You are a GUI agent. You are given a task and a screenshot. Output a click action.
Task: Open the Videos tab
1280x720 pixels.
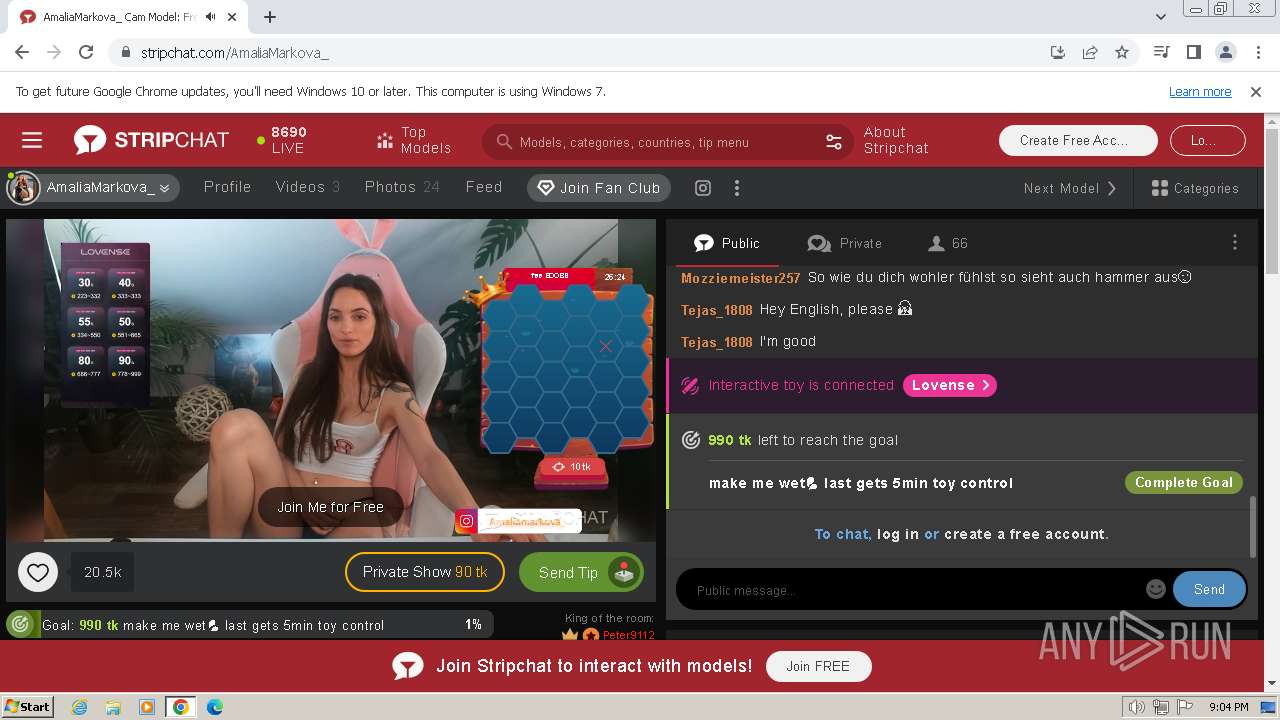coord(308,187)
